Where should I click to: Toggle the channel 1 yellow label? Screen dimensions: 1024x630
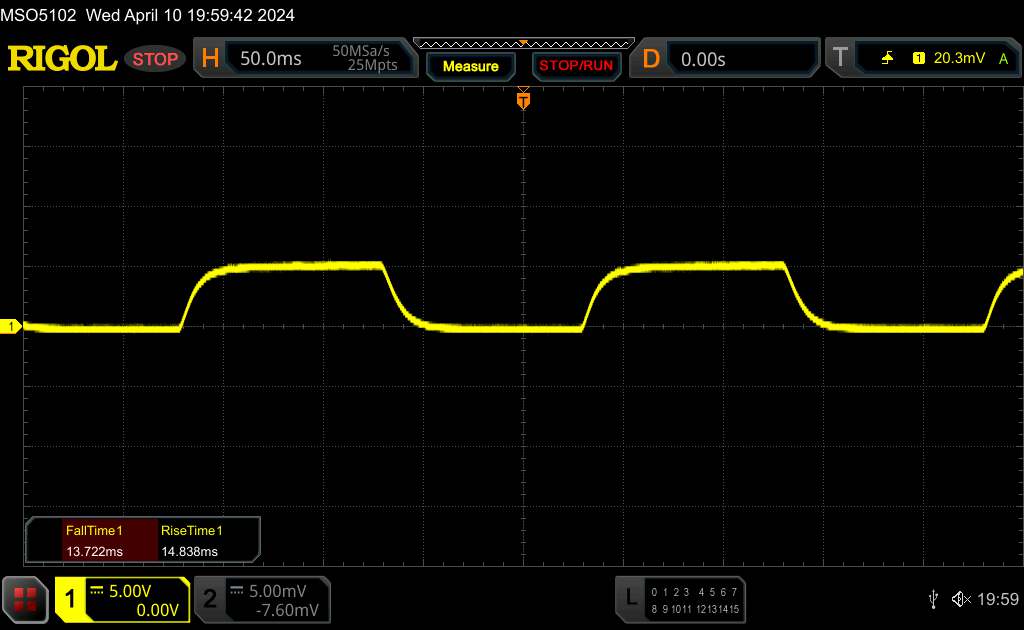[70, 599]
